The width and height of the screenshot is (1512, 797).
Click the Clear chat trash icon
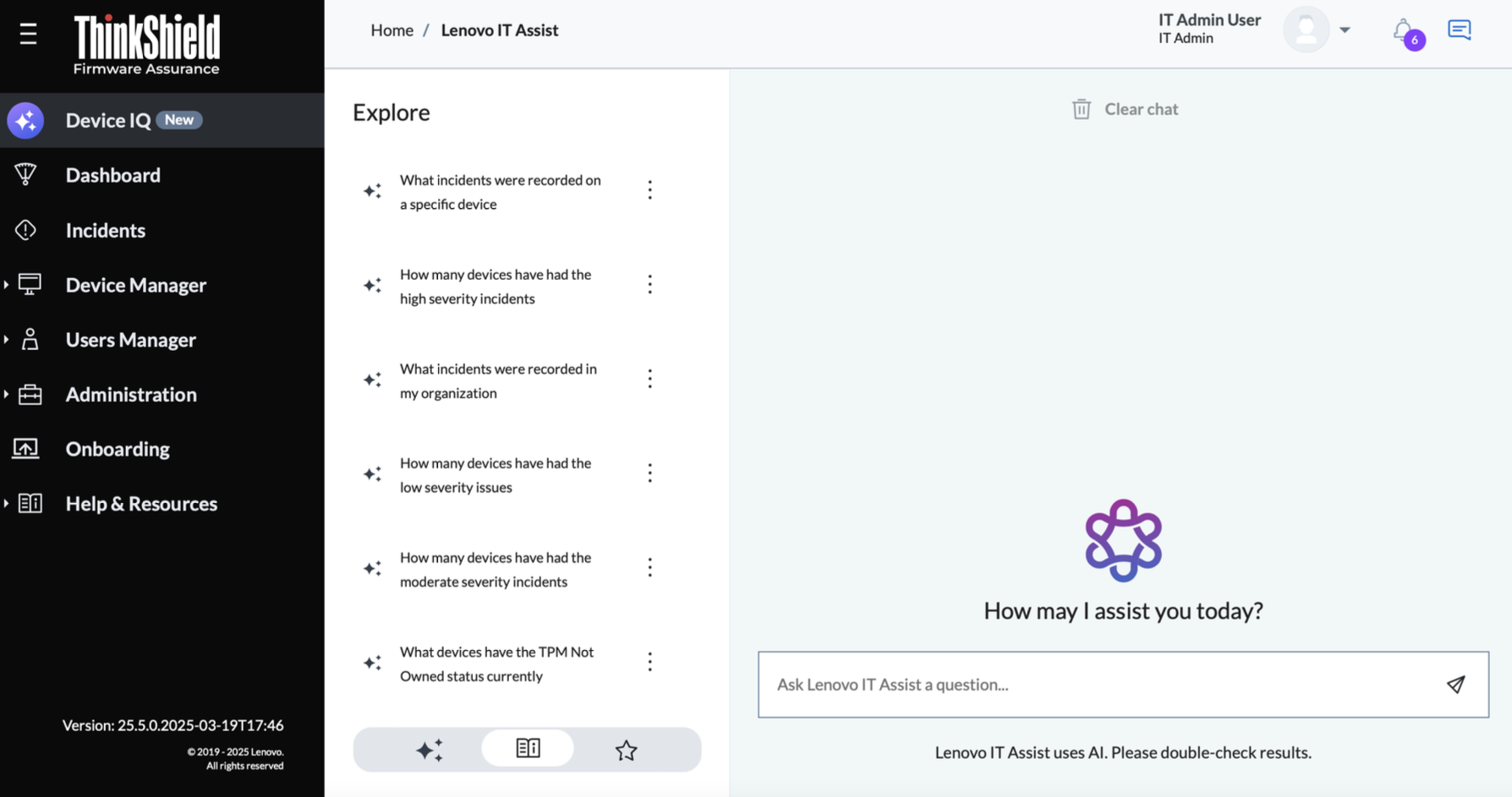pos(1082,109)
